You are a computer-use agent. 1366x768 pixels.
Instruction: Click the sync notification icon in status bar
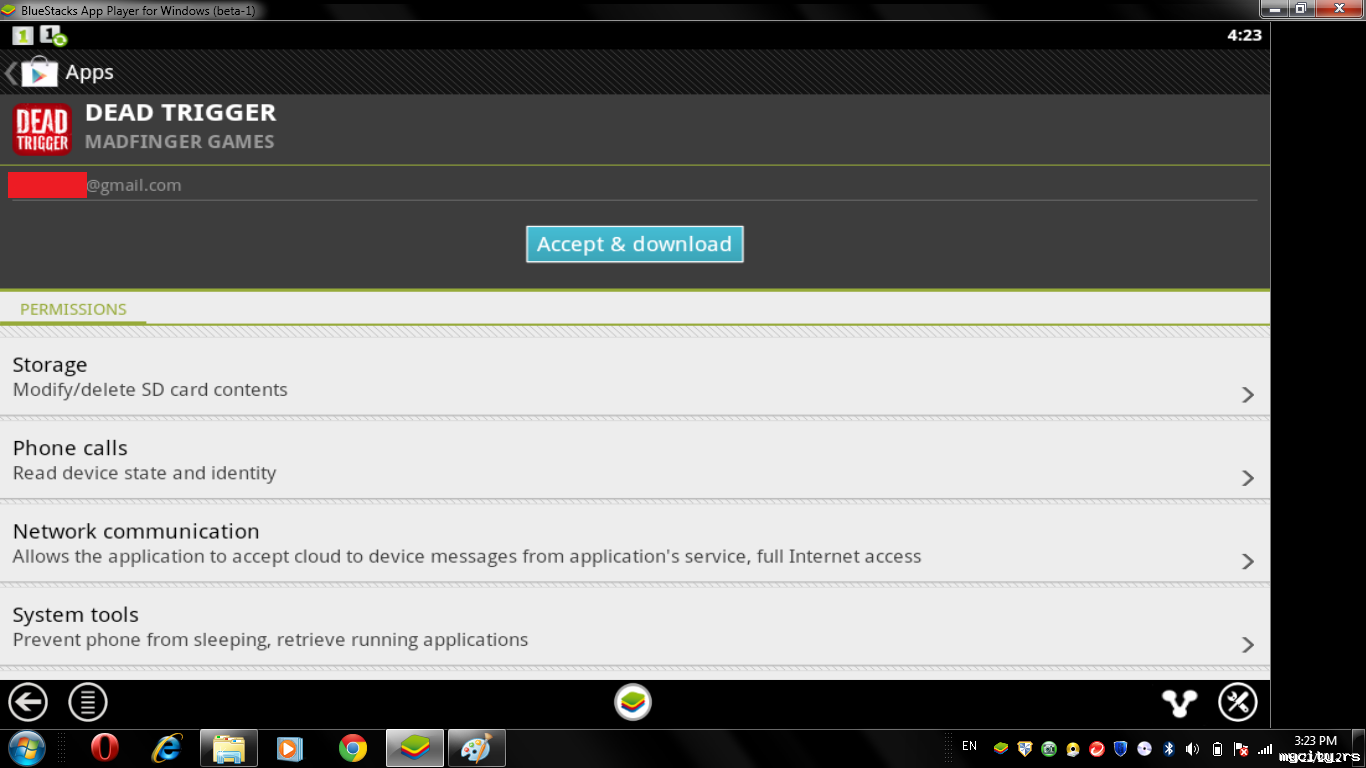coord(53,36)
